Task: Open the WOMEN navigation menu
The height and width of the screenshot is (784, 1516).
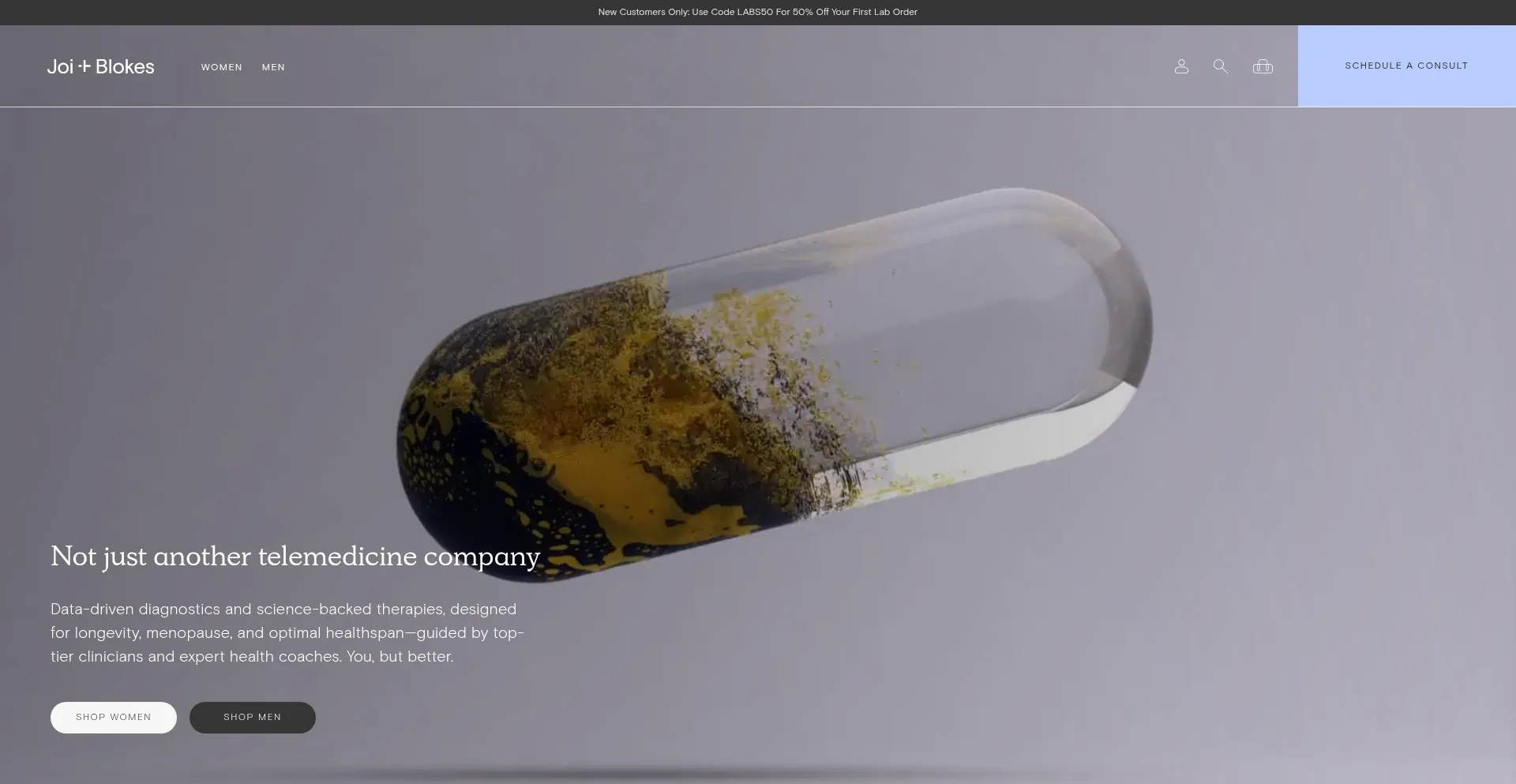Action: (x=221, y=67)
